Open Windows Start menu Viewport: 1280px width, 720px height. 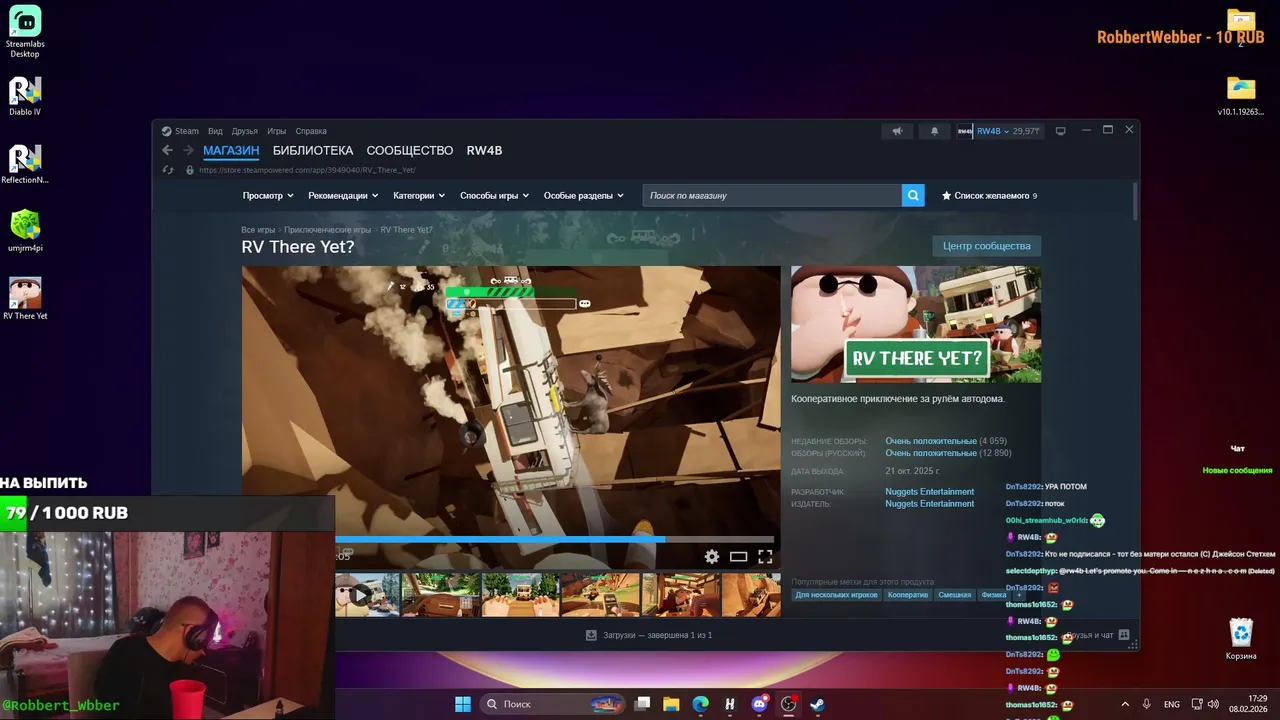[463, 704]
